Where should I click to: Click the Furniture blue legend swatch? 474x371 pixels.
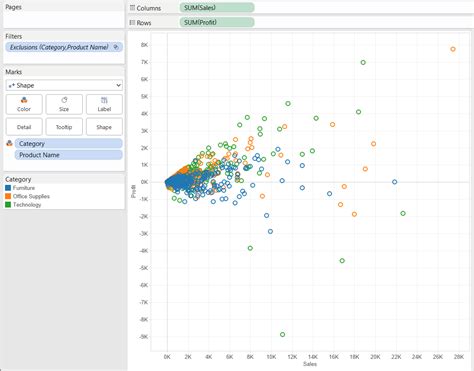pos(8,188)
